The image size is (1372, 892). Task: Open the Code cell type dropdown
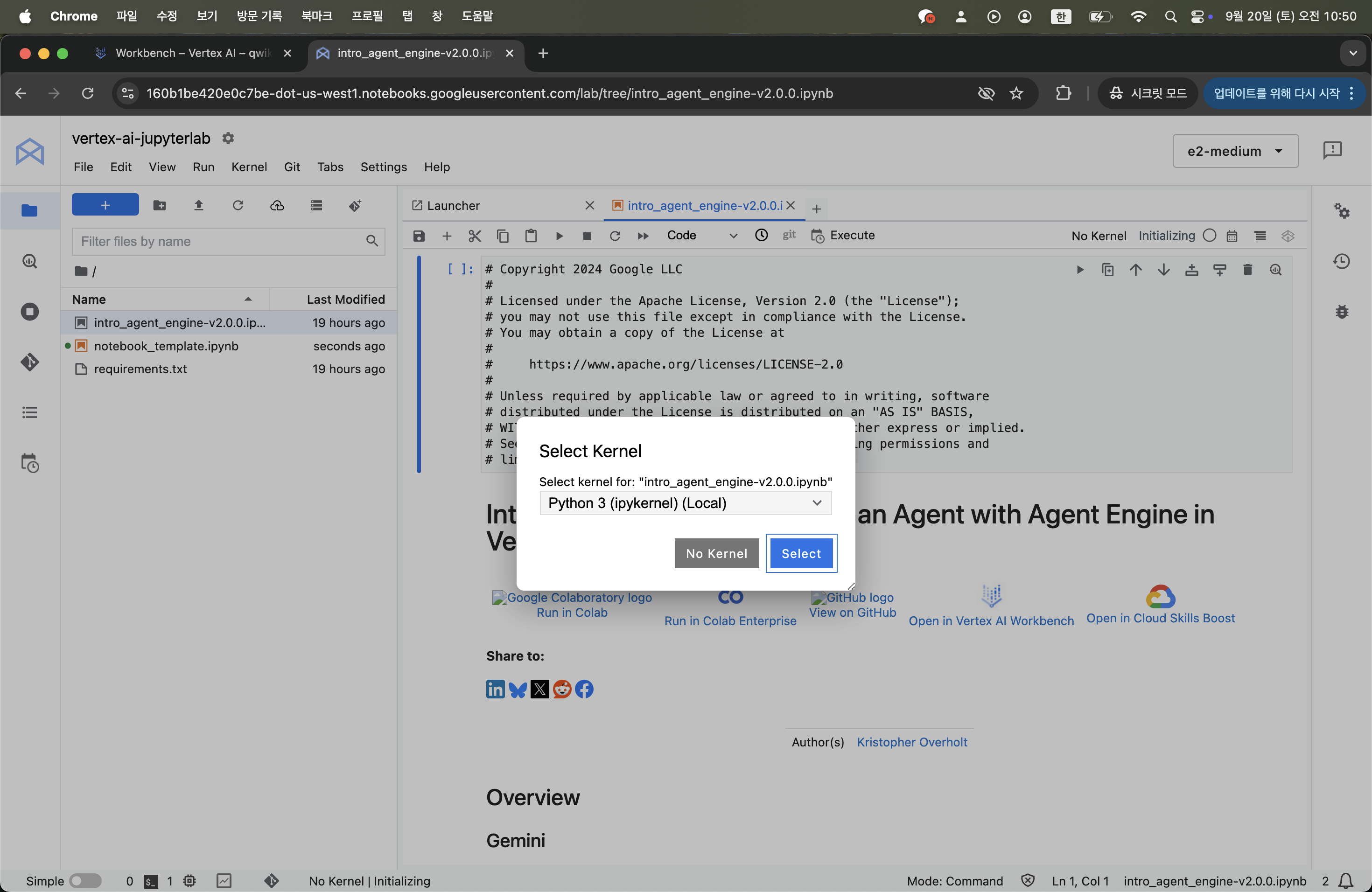701,236
